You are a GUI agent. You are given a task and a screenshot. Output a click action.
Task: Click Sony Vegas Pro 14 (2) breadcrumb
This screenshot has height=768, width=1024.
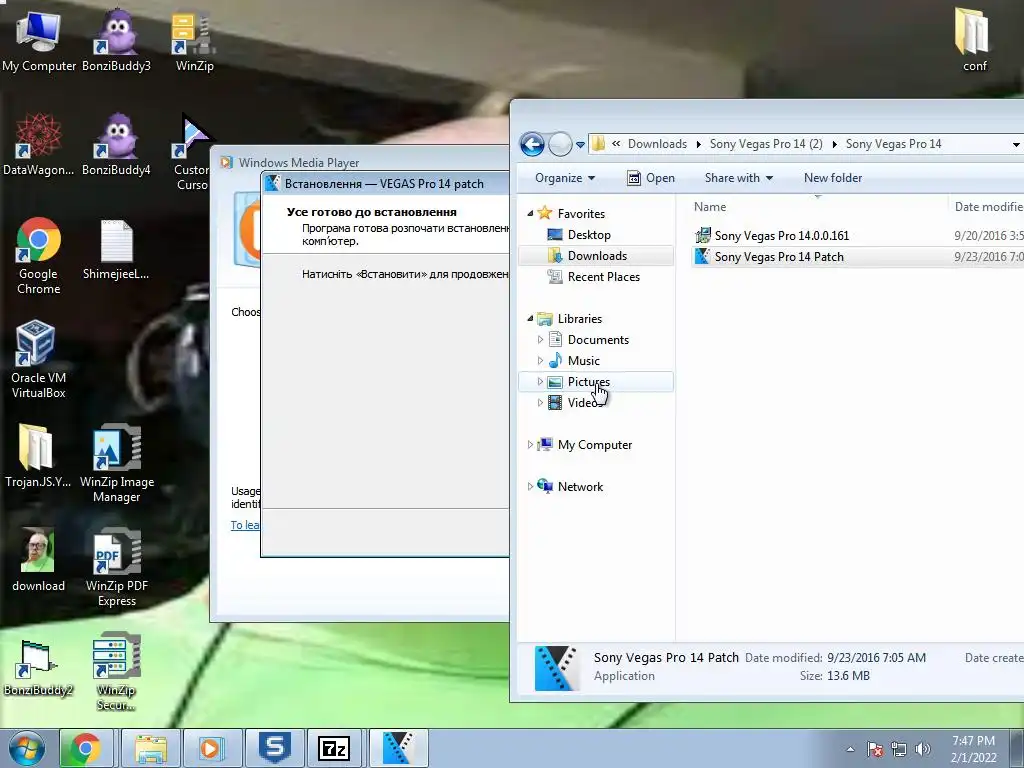tap(766, 144)
